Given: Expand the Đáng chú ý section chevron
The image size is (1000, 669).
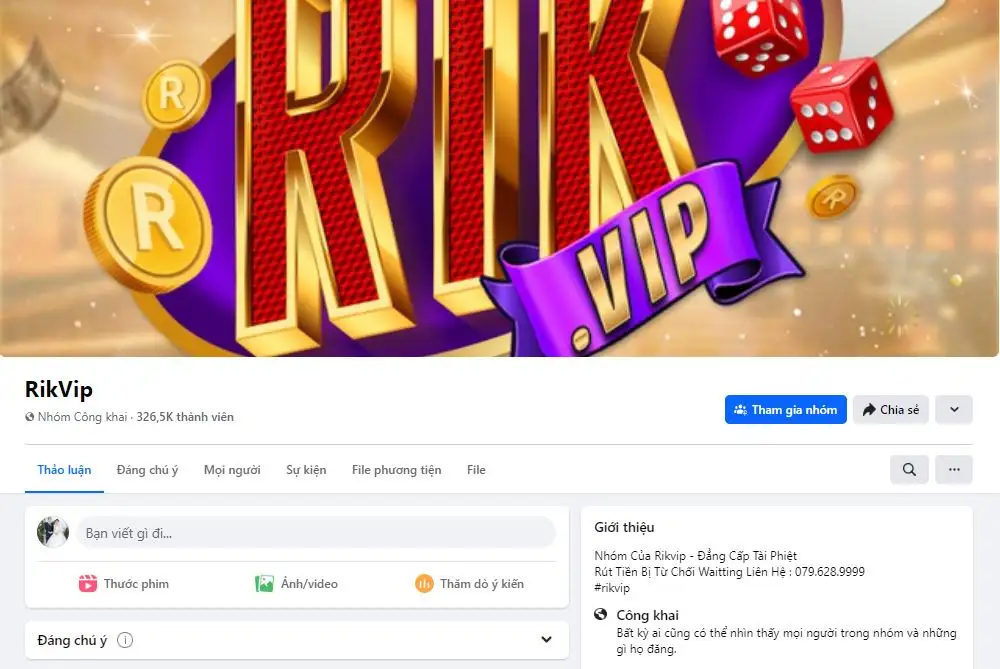Looking at the screenshot, I should tap(546, 640).
